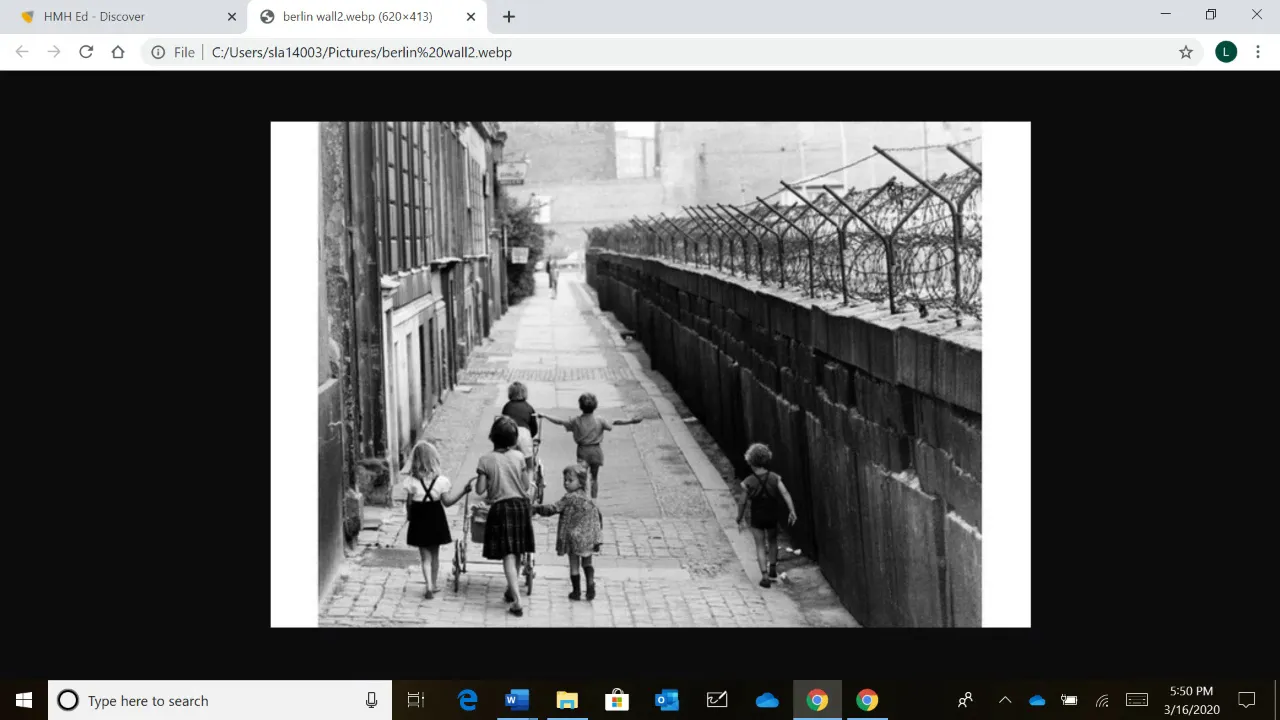Open OneDrive status in system tray

click(1037, 700)
